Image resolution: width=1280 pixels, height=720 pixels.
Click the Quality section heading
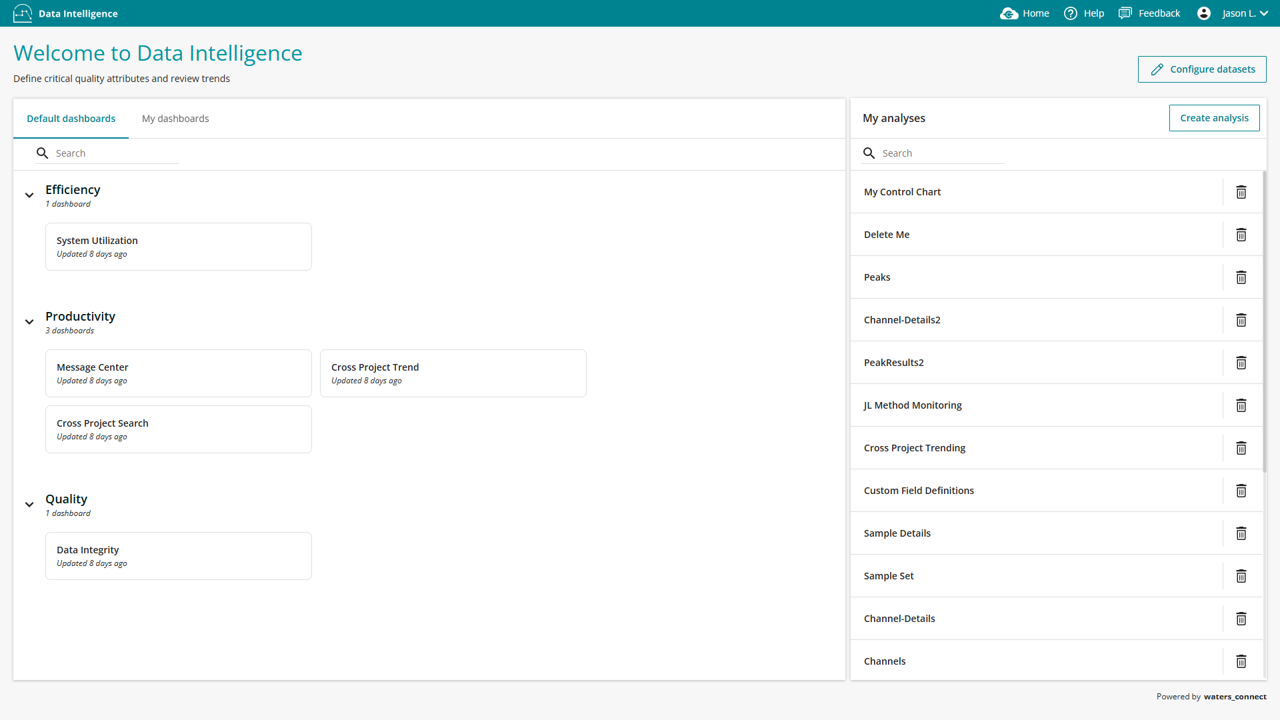(66, 498)
